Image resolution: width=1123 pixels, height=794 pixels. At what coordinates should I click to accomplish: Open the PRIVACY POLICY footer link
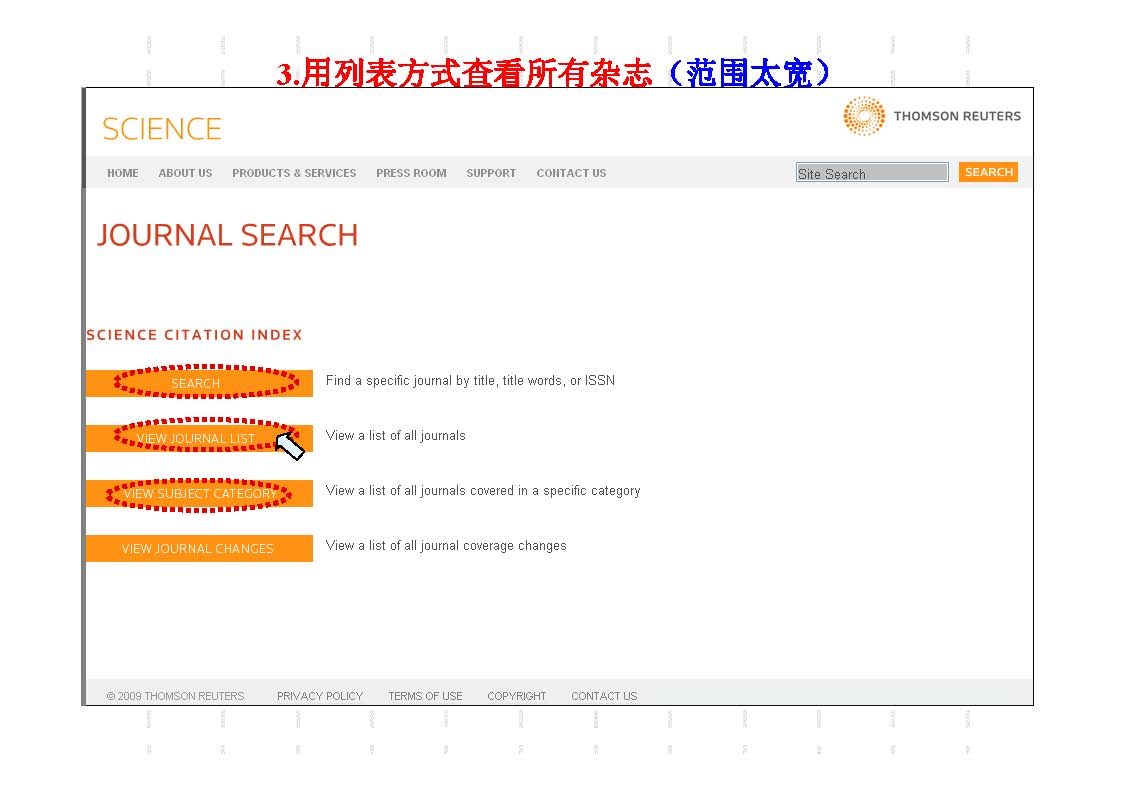[x=320, y=696]
